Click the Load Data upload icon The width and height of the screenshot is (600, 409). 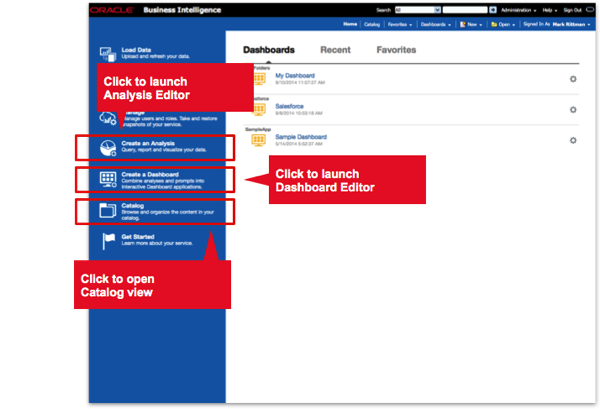[x=108, y=54]
